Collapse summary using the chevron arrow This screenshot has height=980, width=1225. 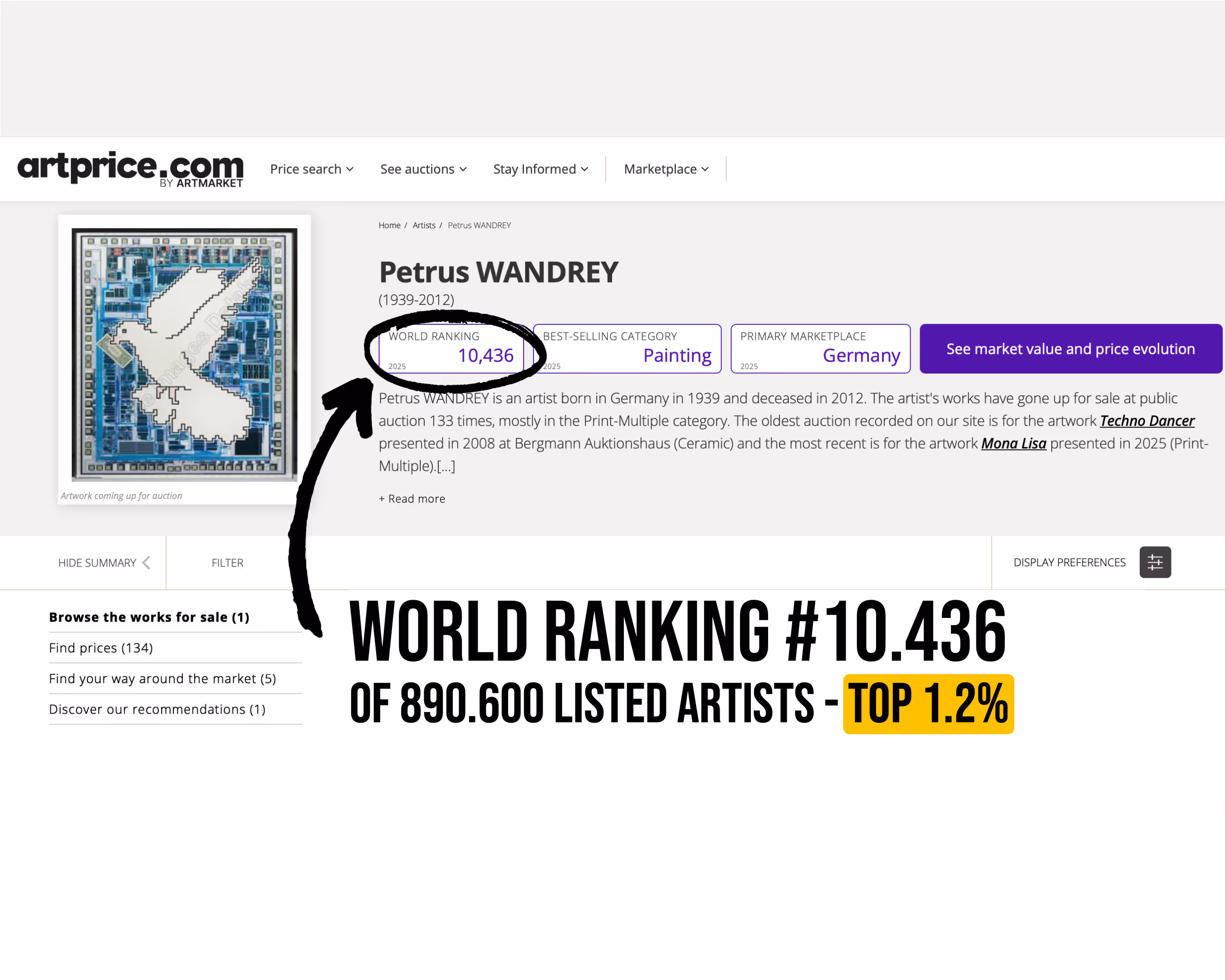click(147, 563)
